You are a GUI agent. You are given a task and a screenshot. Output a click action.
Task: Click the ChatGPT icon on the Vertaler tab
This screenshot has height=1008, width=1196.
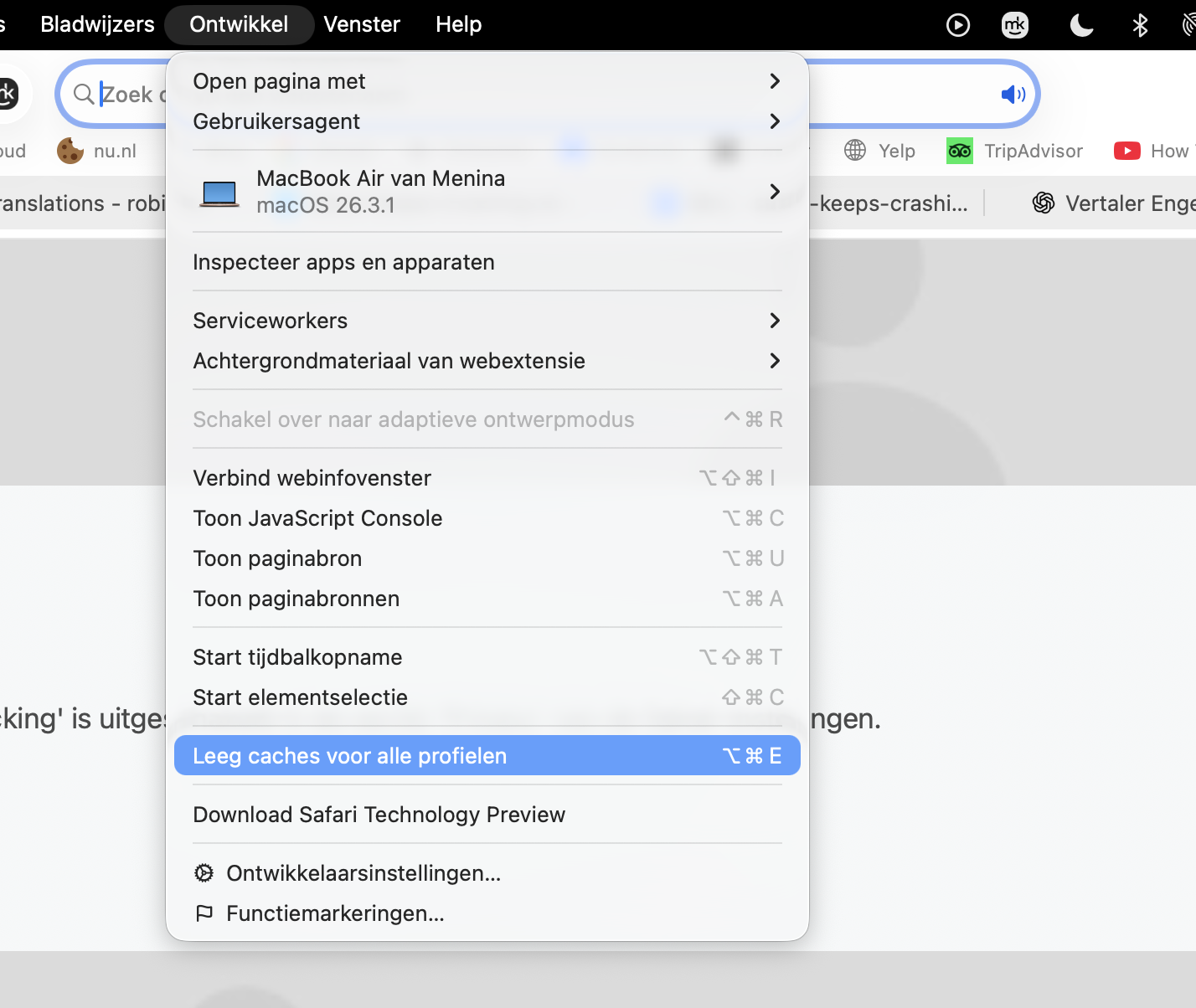pos(1044,203)
